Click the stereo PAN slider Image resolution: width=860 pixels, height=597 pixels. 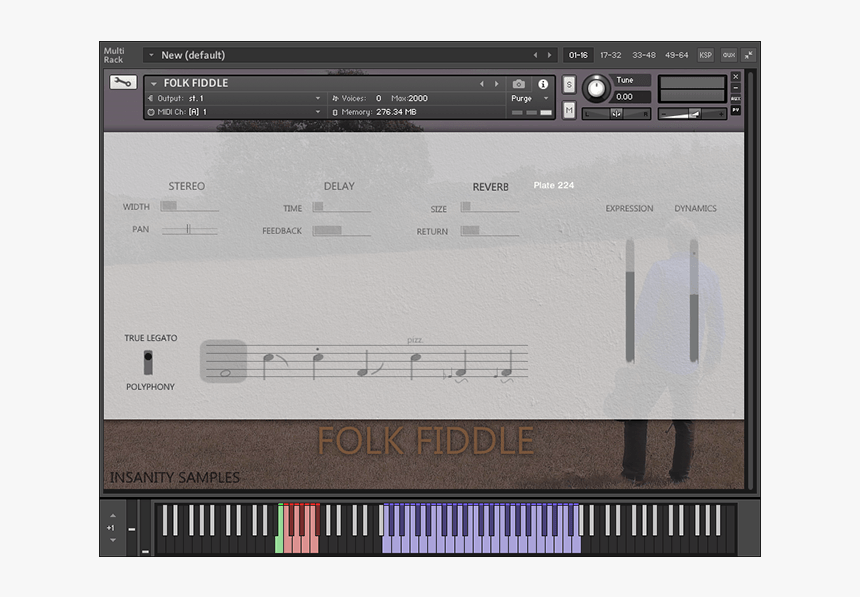click(189, 229)
